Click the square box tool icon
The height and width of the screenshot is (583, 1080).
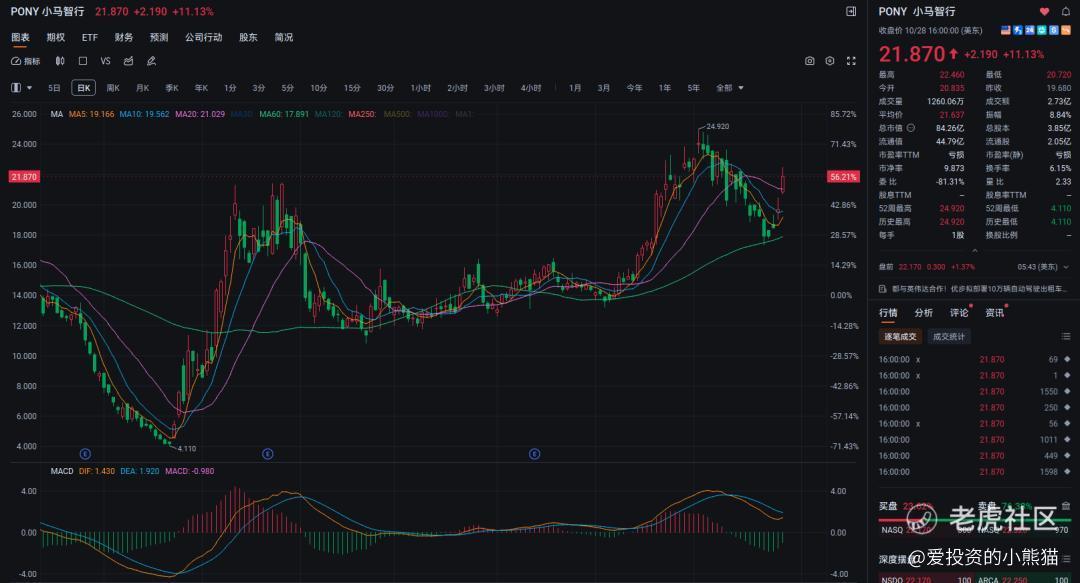[83, 61]
